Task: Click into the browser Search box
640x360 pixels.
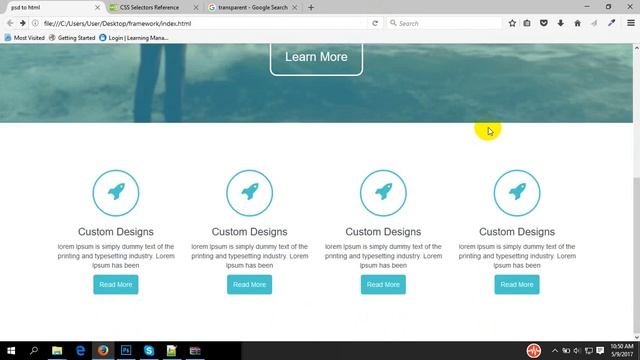Action: pos(444,23)
